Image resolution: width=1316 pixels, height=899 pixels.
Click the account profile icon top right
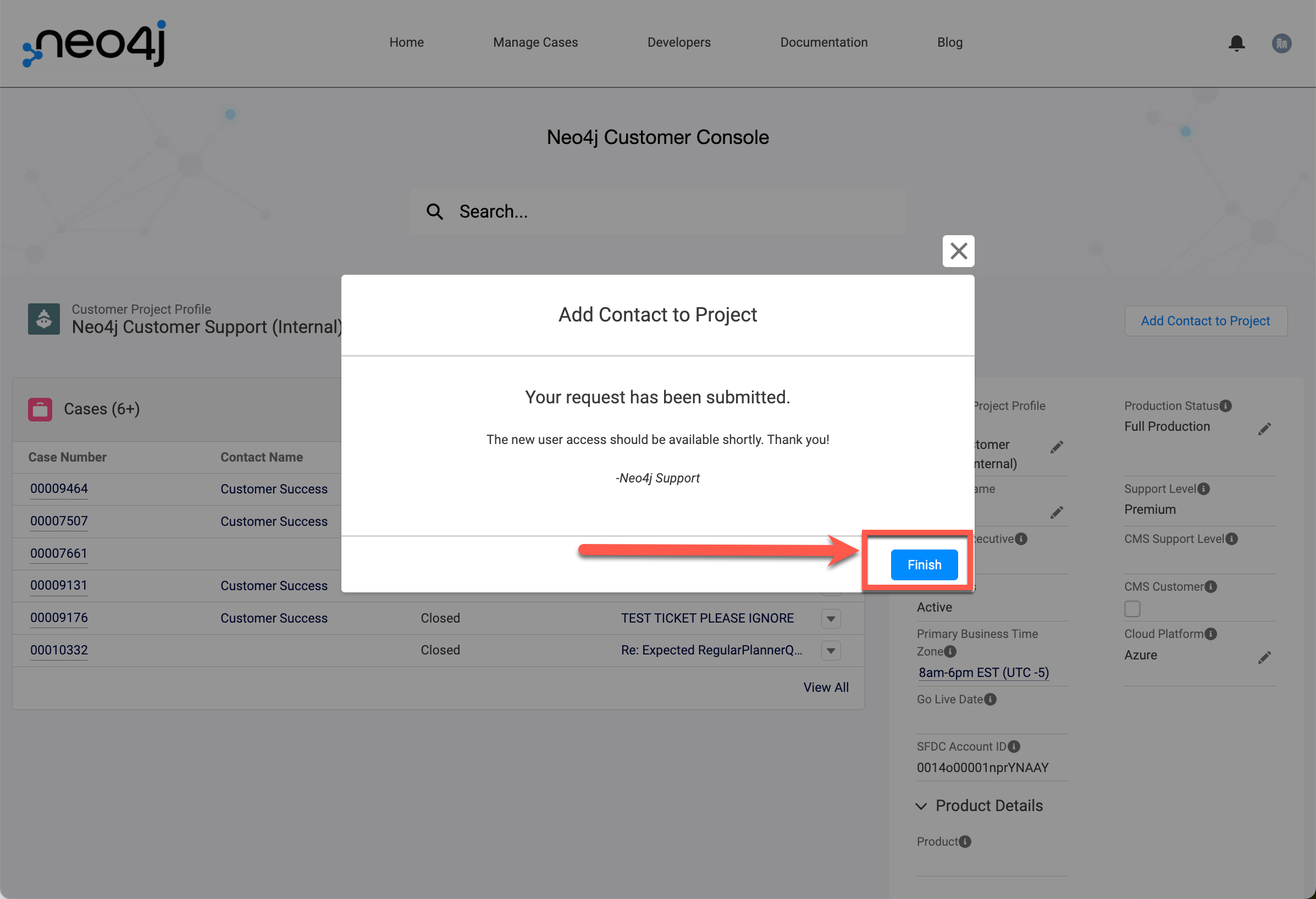[1281, 42]
